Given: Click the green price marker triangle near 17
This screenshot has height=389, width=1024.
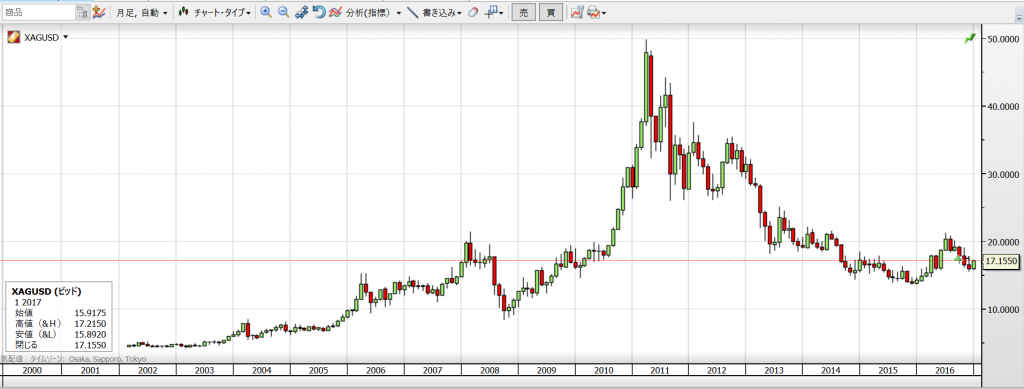Looking at the screenshot, I should 958,259.
